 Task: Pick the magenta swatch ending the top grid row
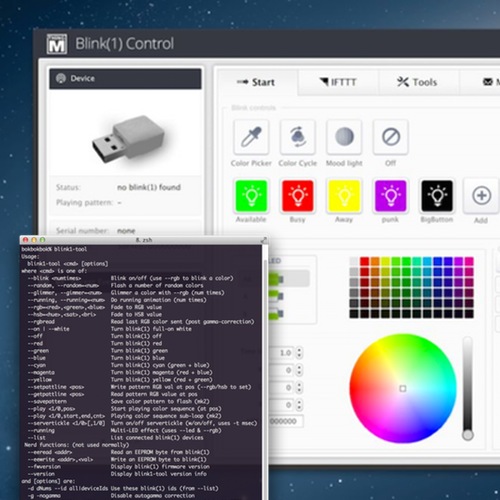[x=469, y=261]
